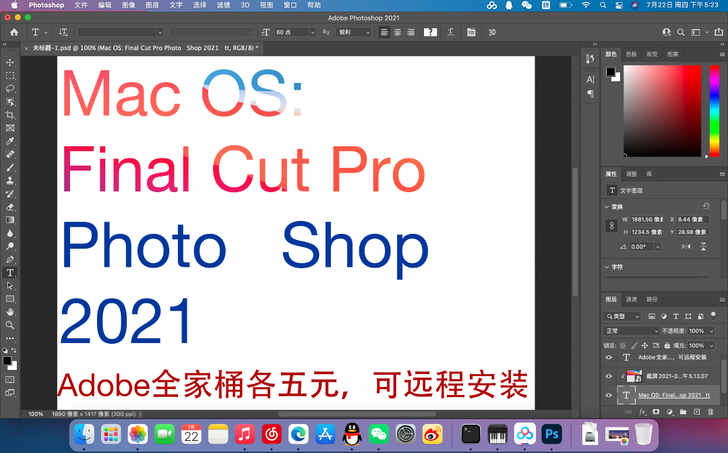This screenshot has width=728, height=453.
Task: Toggle lock position for the layer
Action: 645,345
